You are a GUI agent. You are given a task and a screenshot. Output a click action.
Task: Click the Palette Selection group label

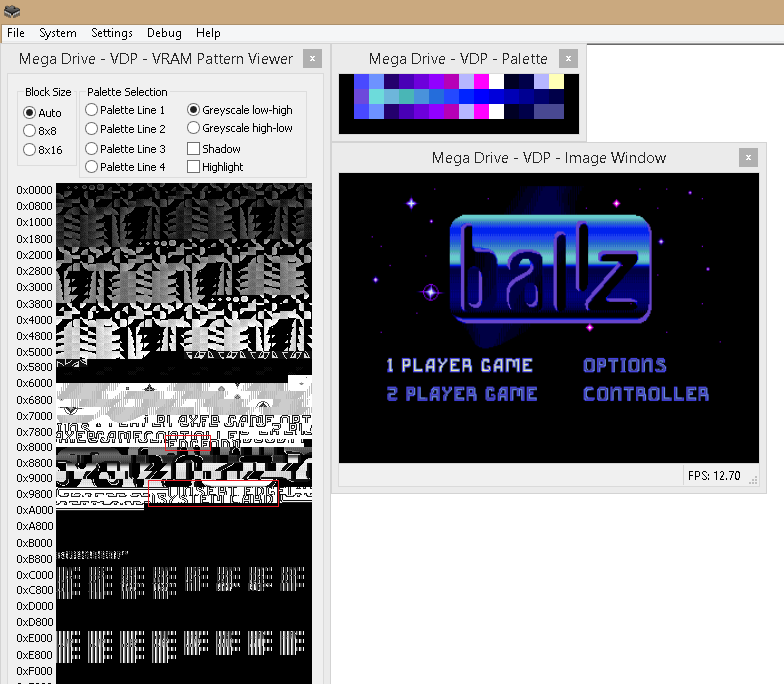click(127, 92)
